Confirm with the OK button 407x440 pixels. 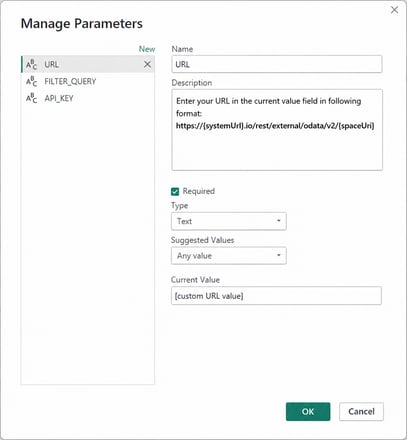coord(308,412)
